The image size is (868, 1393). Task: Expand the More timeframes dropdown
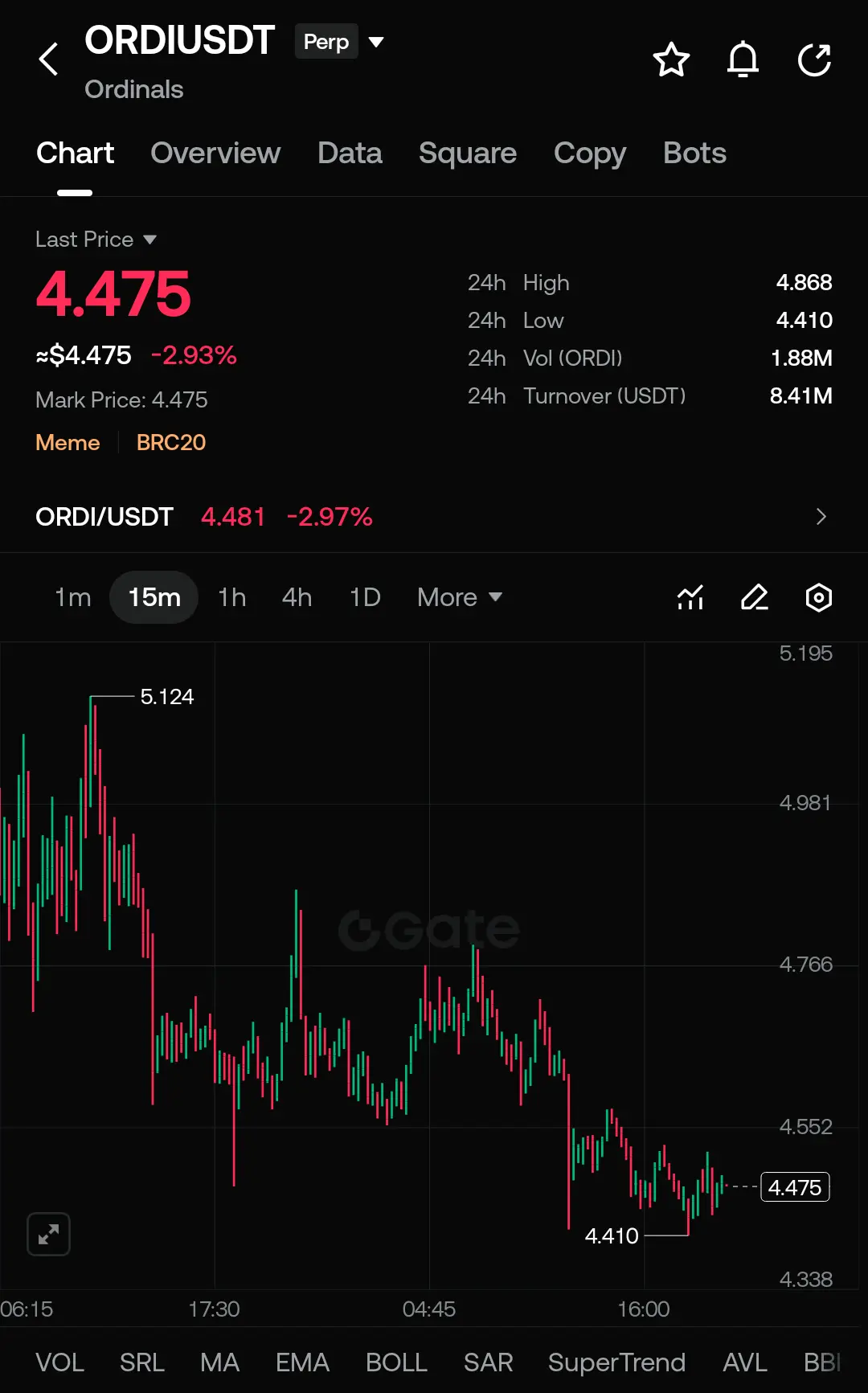click(460, 597)
